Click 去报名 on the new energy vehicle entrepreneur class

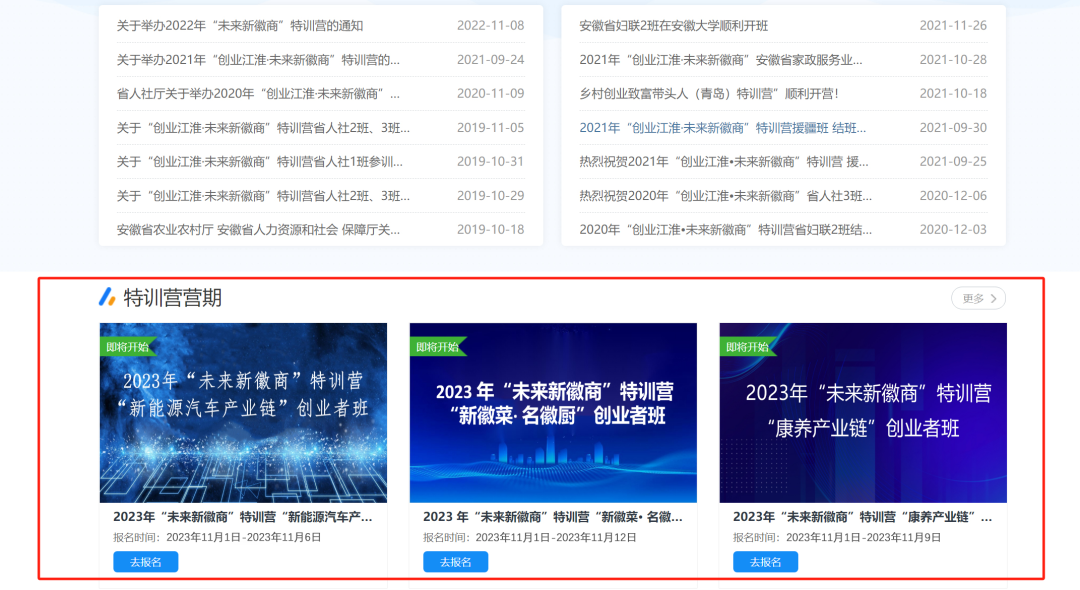point(146,561)
